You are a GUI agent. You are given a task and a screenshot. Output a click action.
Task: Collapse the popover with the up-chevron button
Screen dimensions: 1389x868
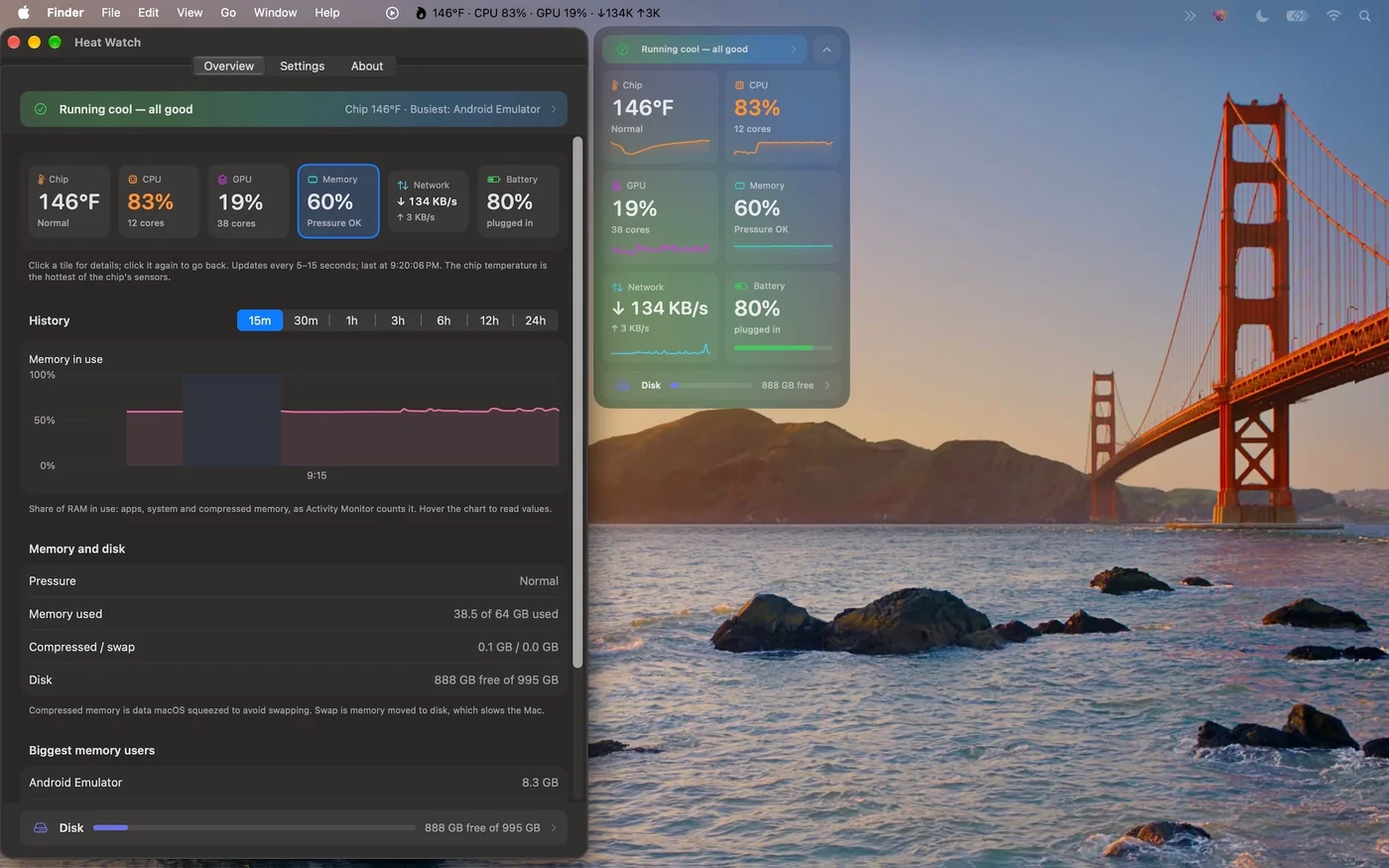(x=826, y=50)
